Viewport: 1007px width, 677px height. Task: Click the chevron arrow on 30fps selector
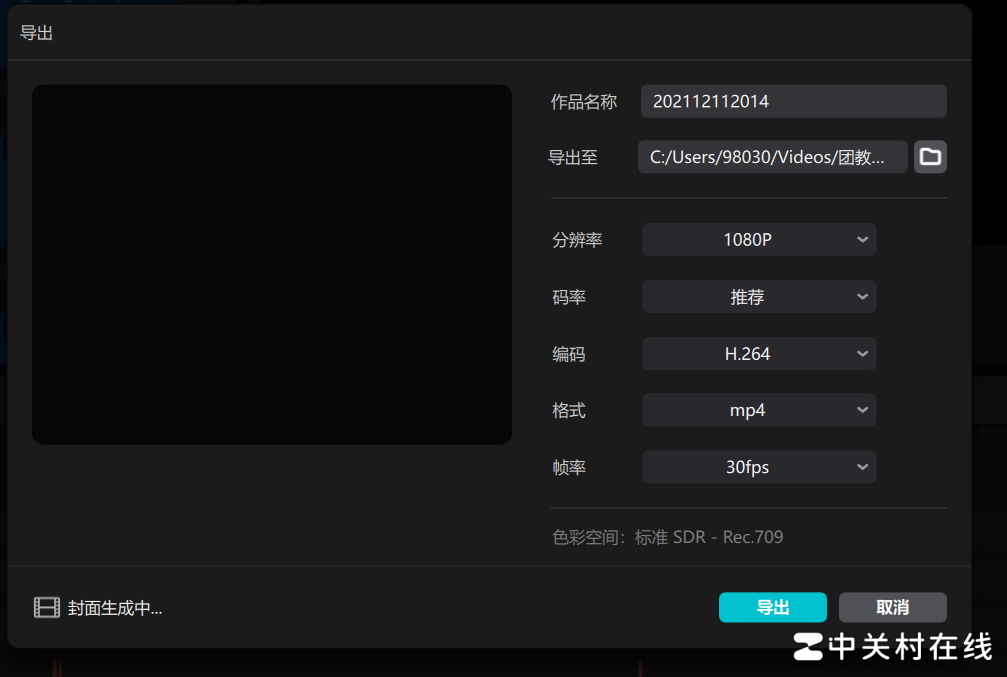[x=861, y=466]
